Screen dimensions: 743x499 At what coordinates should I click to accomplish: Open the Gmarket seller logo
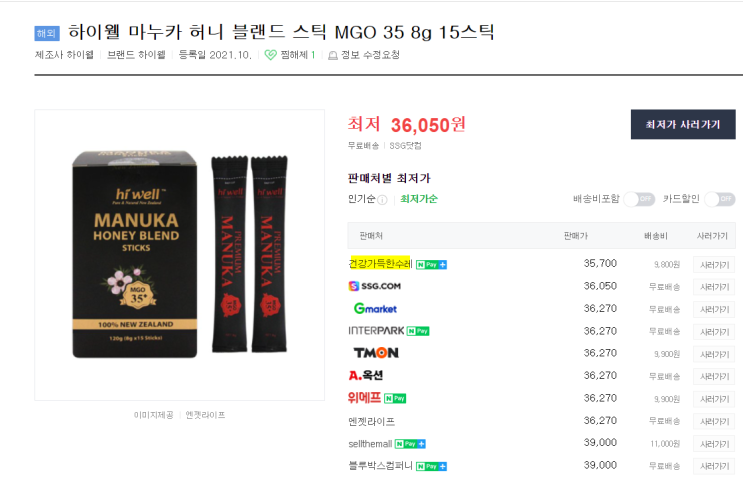[x=375, y=308]
